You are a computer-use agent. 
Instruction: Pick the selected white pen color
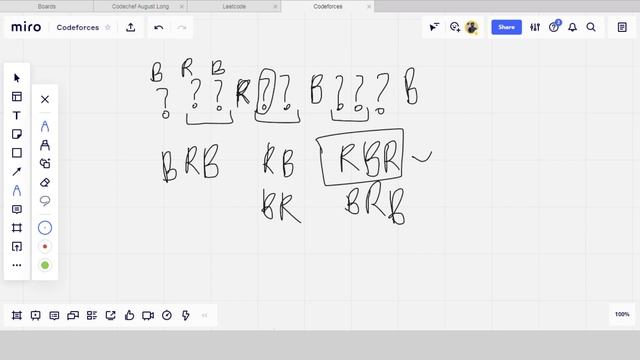(45, 228)
